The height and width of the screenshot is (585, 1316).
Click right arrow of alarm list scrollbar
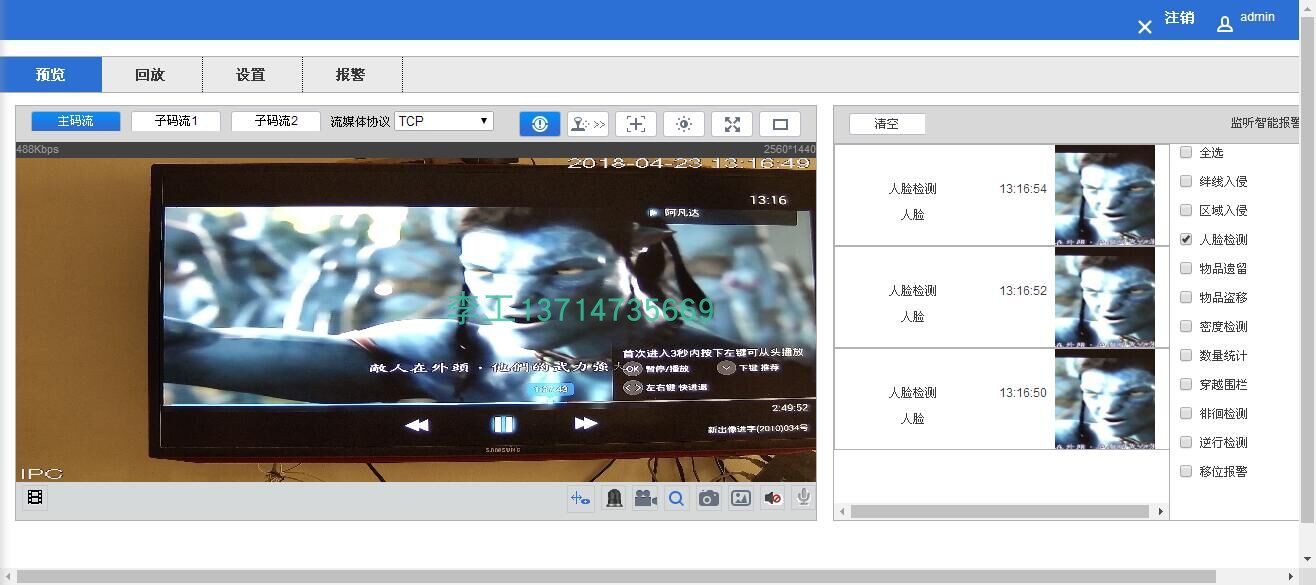point(1160,511)
